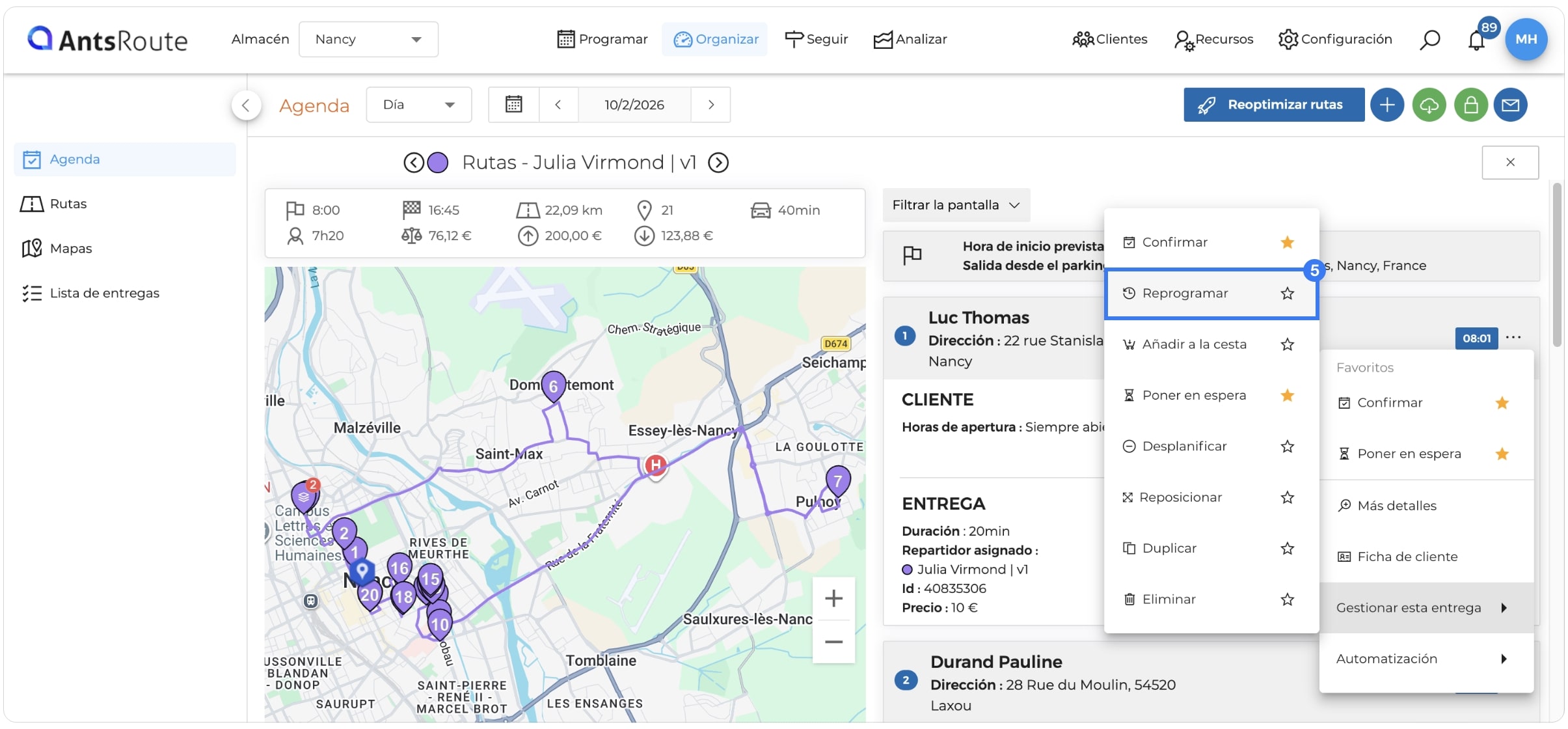Open the Día view dropdown
The image size is (1568, 729).
click(419, 104)
